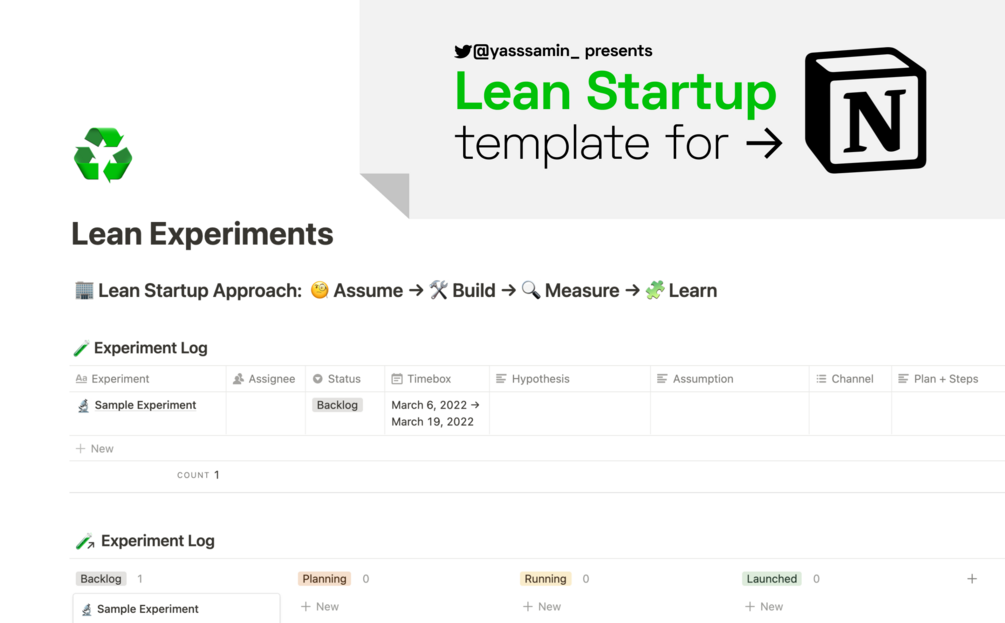Image resolution: width=1005 pixels, height=623 pixels.
Task: Add new card under Planning column
Action: point(320,607)
